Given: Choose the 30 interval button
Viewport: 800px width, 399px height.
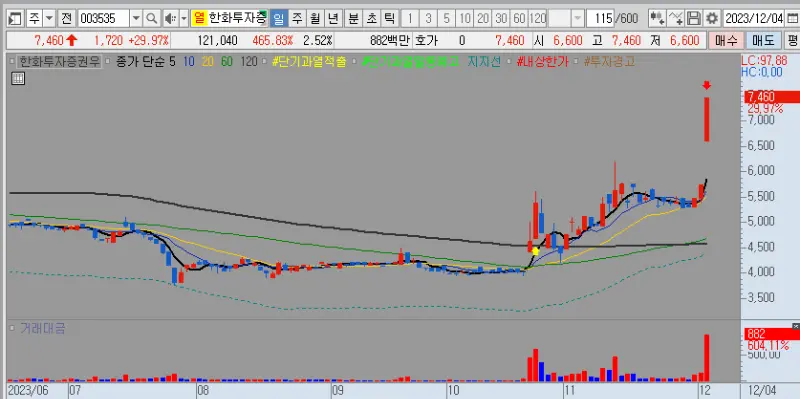Looking at the screenshot, I should (501, 19).
